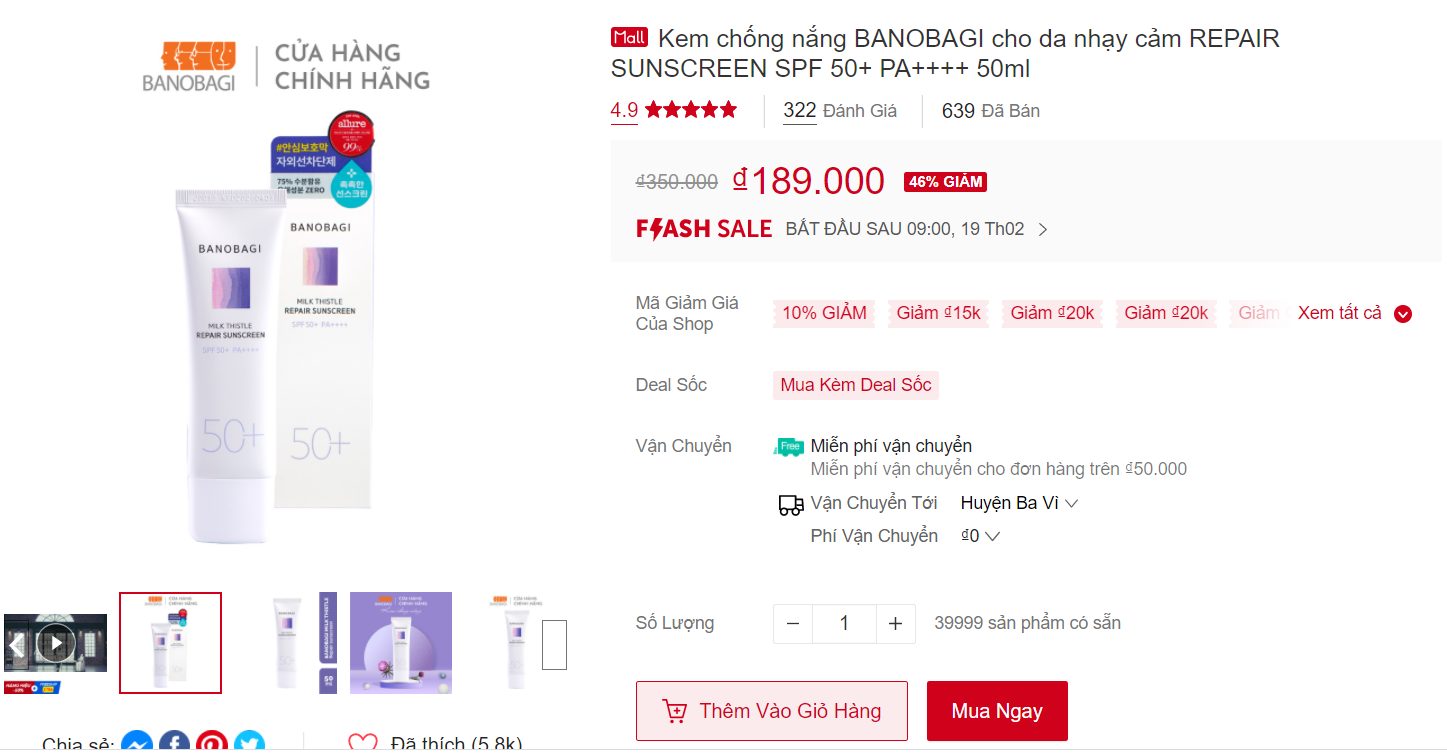
Task: Select the purple podium product thumbnail
Action: pyautogui.click(x=400, y=642)
